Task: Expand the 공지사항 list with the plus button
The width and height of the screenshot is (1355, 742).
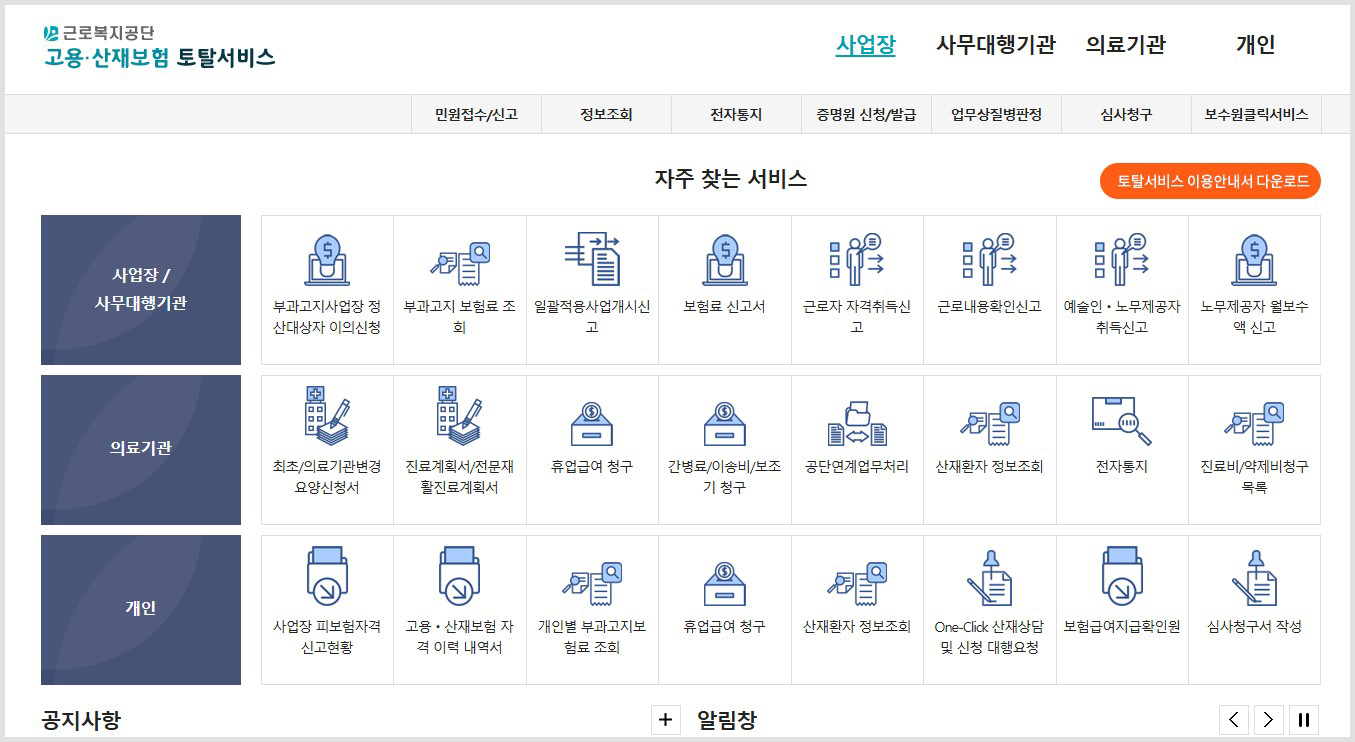Action: click(666, 719)
